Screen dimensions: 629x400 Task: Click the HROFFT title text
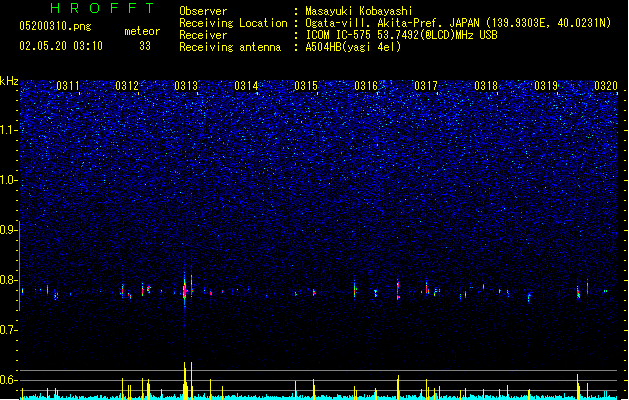click(102, 8)
